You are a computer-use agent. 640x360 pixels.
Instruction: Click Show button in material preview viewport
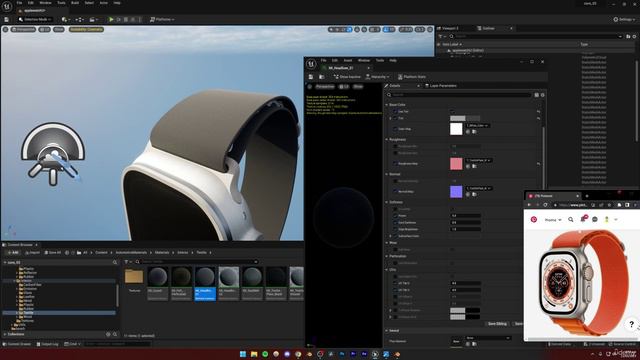click(358, 87)
